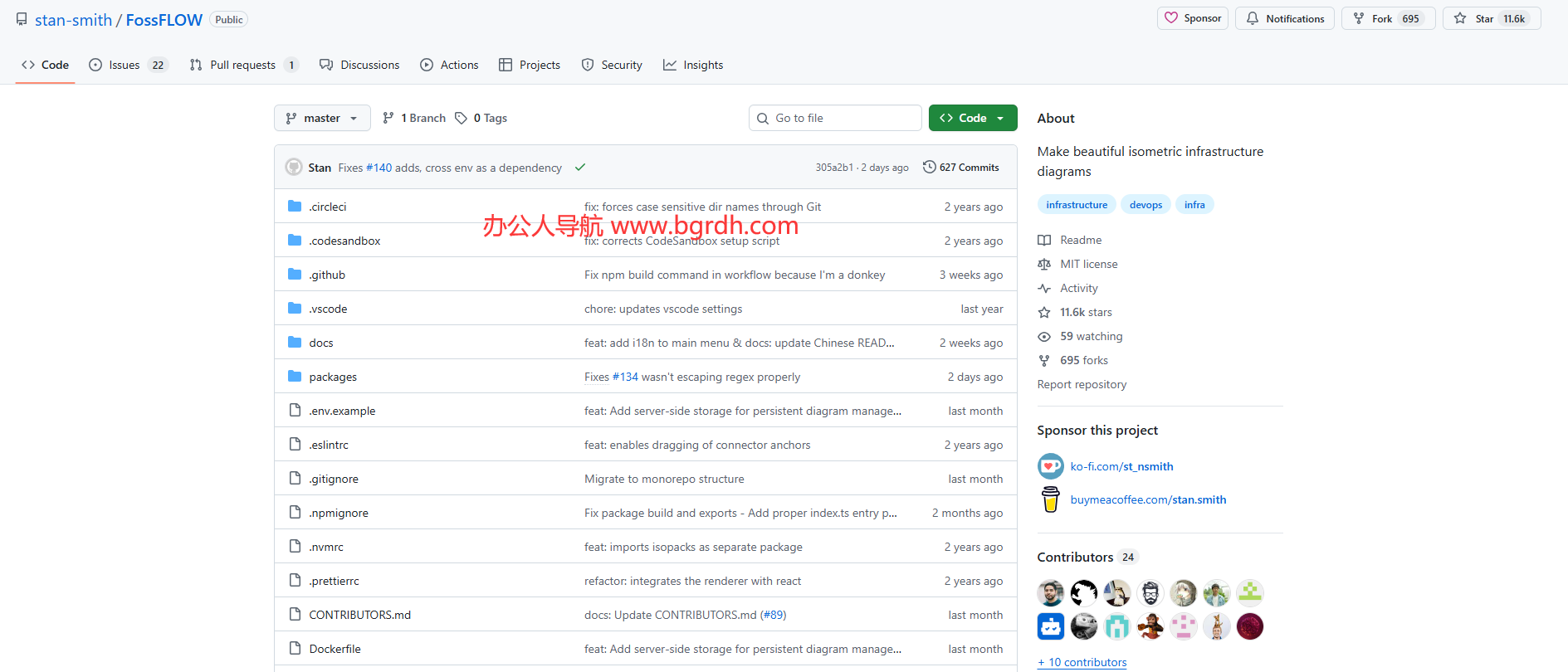Open the packages folder icon
Viewport: 1568px width, 672px height.
pyautogui.click(x=295, y=377)
